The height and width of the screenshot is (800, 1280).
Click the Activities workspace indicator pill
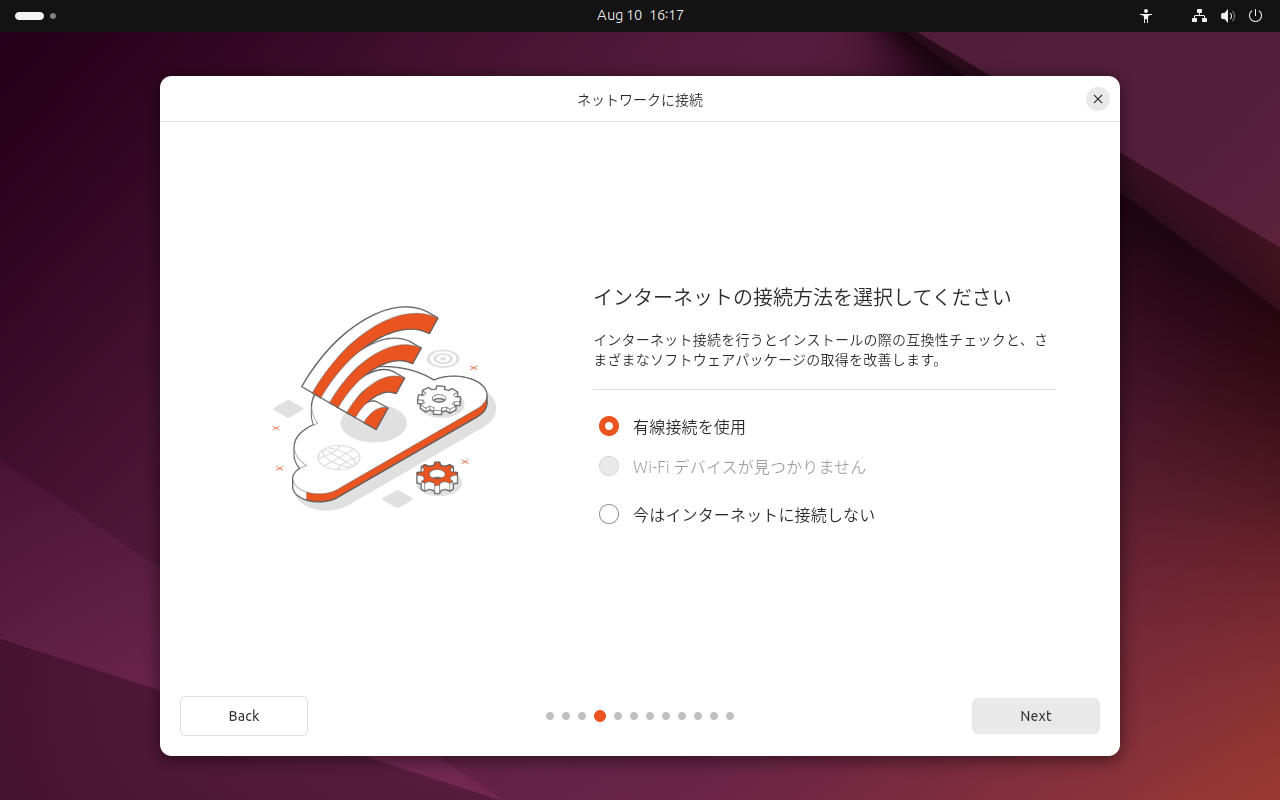tap(35, 16)
